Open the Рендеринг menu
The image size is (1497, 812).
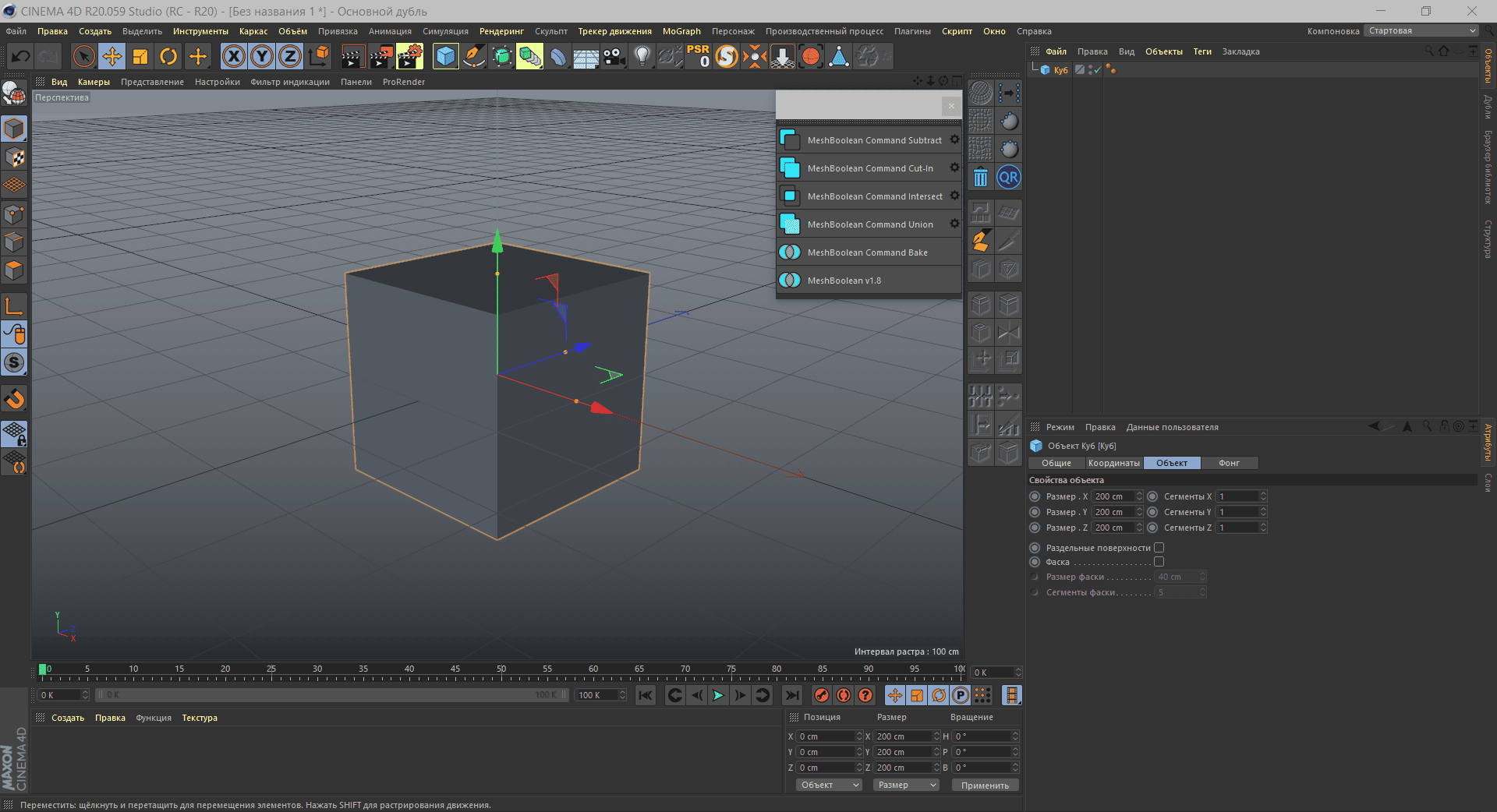(x=501, y=31)
